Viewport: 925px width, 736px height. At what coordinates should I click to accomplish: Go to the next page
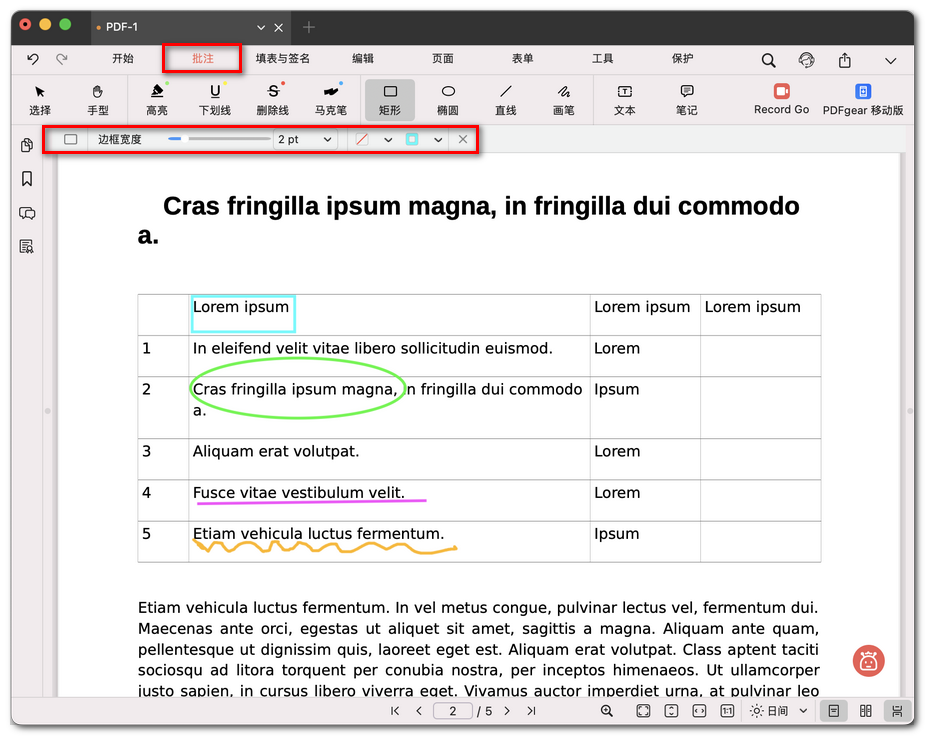507,711
